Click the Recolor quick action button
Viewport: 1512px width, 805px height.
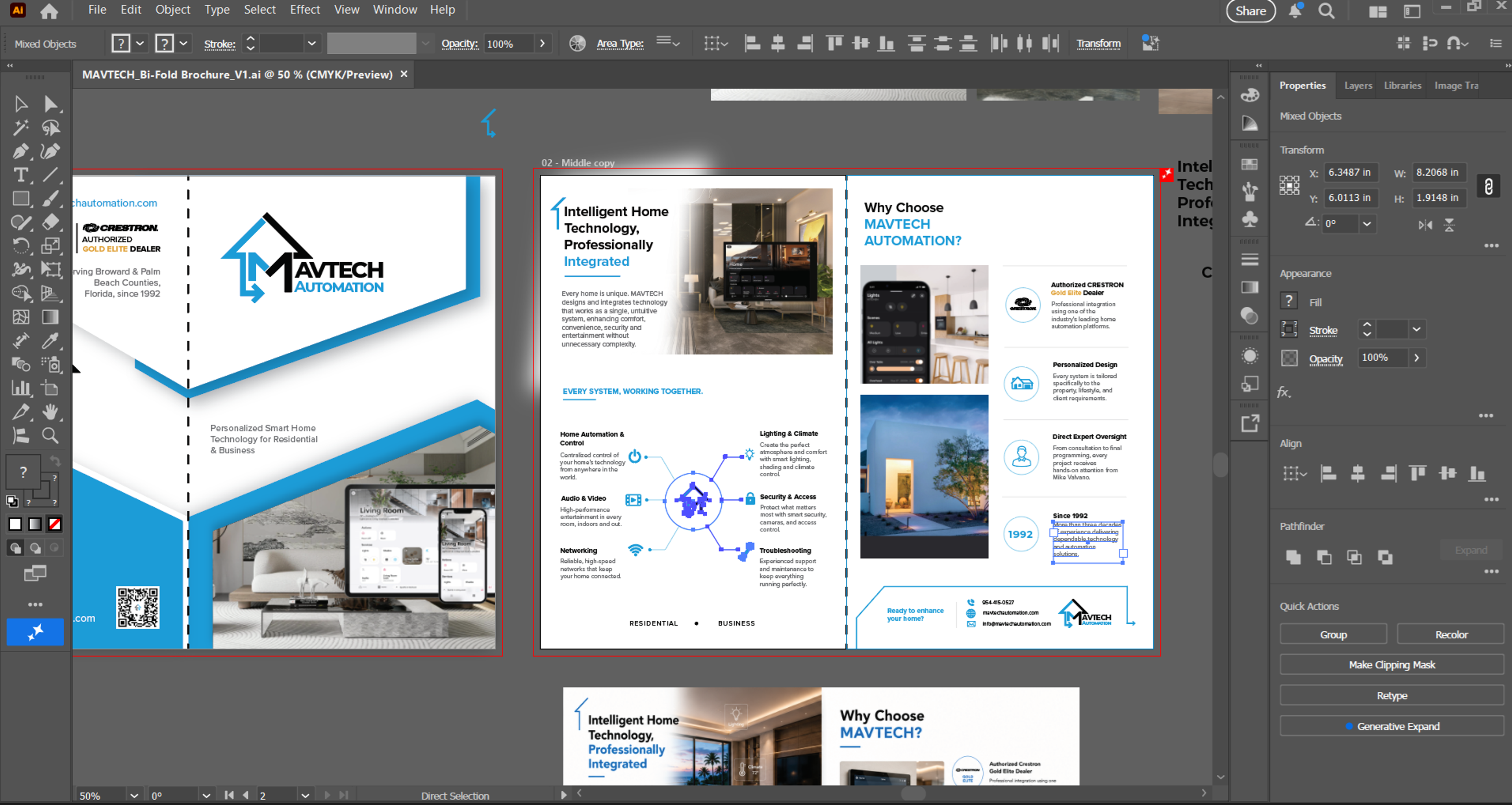tap(1451, 634)
